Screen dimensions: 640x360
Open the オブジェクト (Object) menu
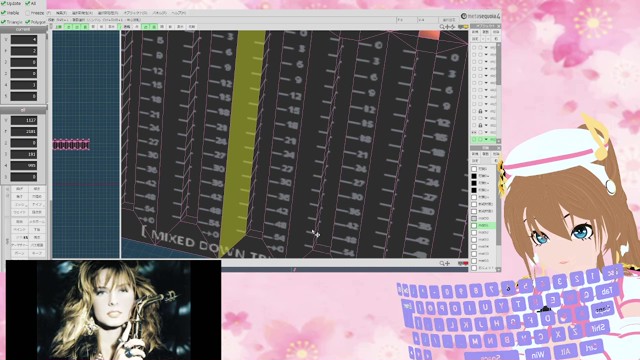coord(136,13)
